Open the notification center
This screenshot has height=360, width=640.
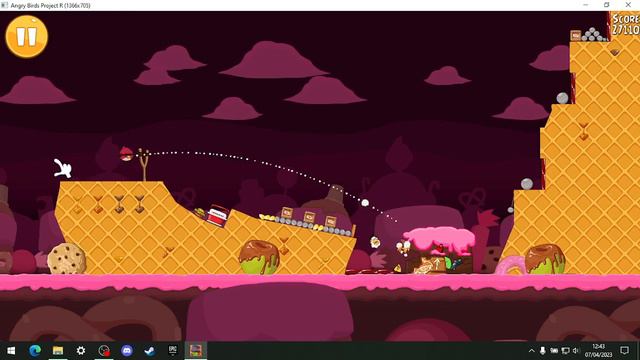pos(624,351)
